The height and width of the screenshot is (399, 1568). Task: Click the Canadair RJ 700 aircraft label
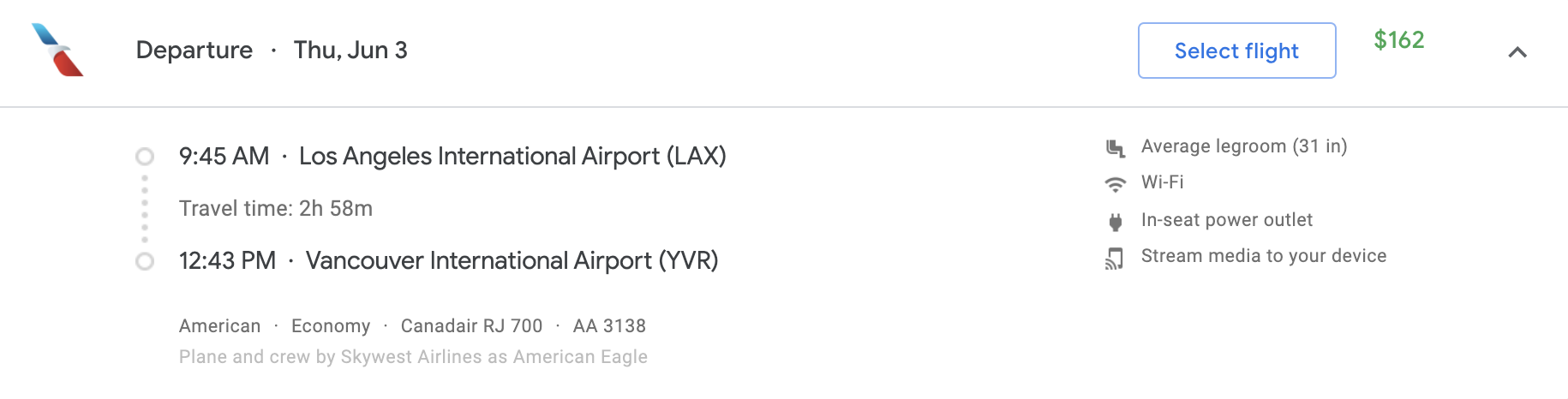471,326
